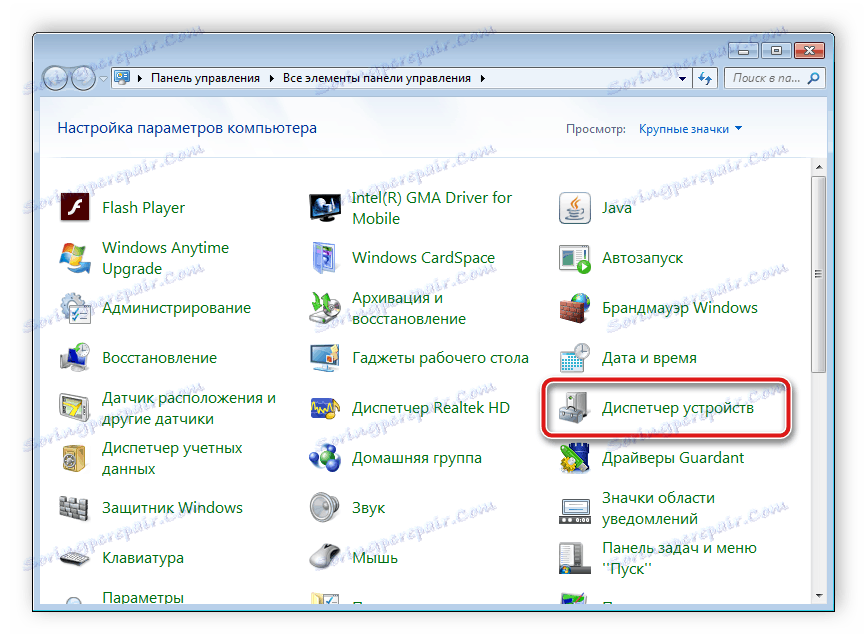Click Драйверы Guardant icon
The width and height of the screenshot is (867, 644).
pos(574,458)
